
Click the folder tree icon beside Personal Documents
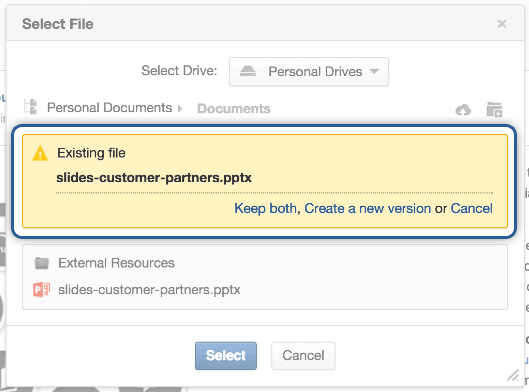tap(31, 107)
